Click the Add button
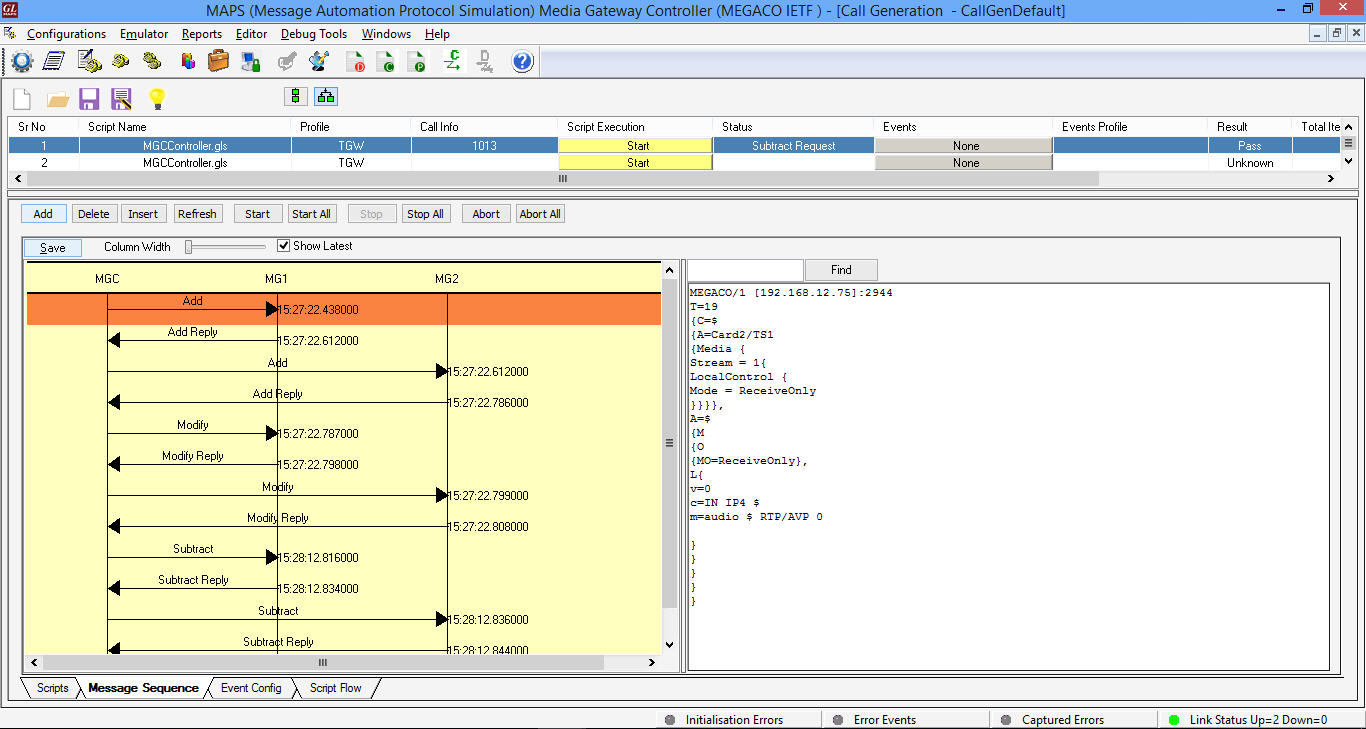 click(43, 214)
